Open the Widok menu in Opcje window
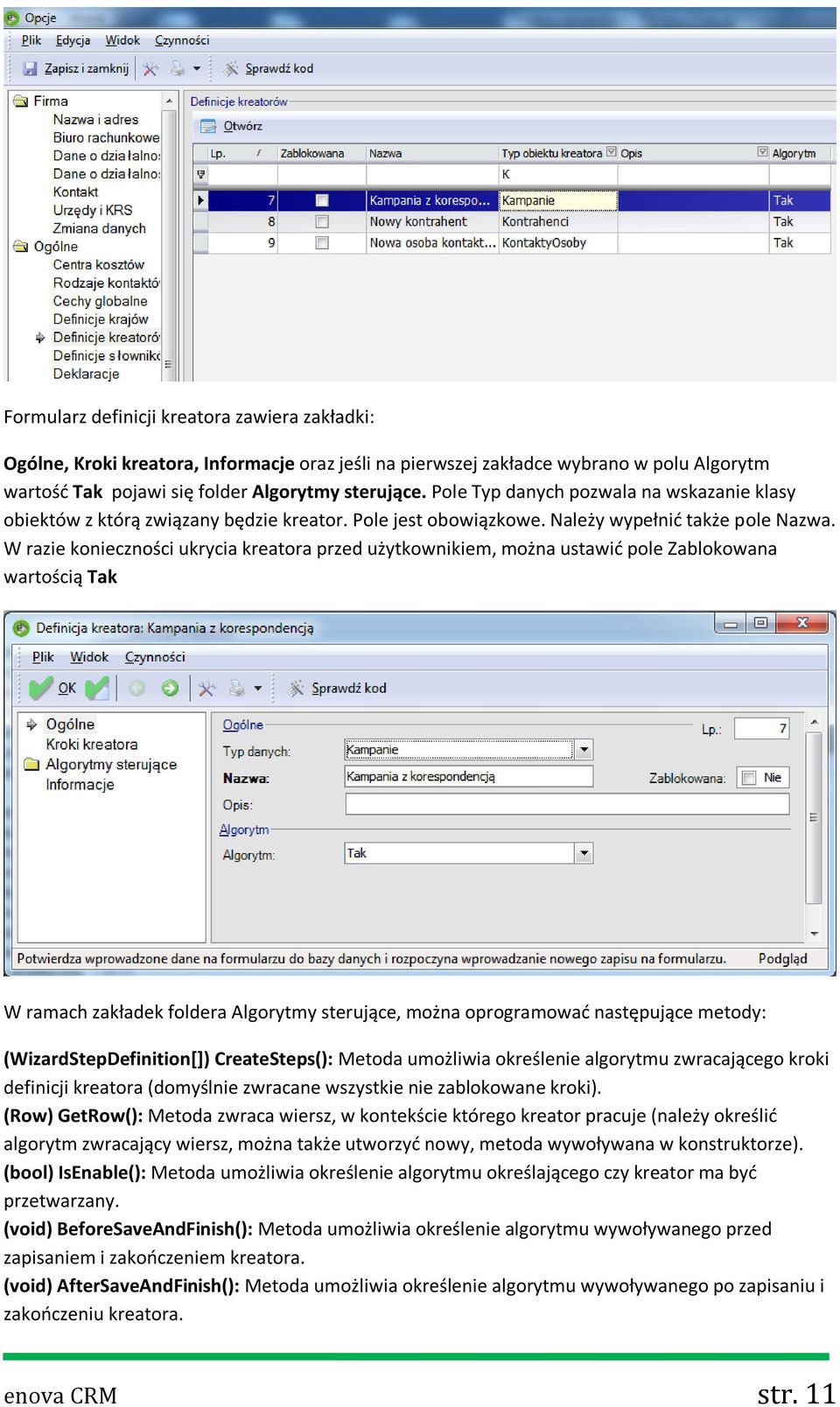This screenshot has width=840, height=1407. [122, 40]
